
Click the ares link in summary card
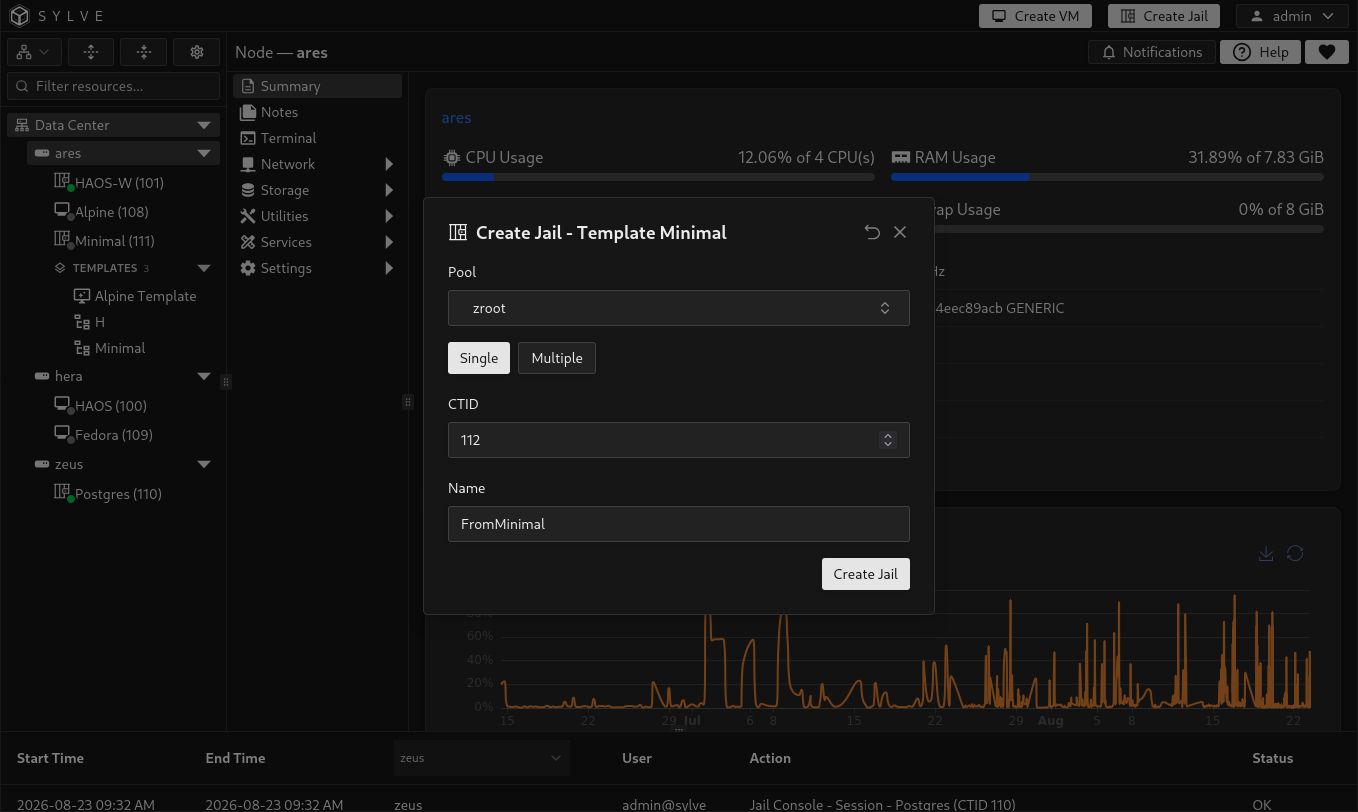456,118
